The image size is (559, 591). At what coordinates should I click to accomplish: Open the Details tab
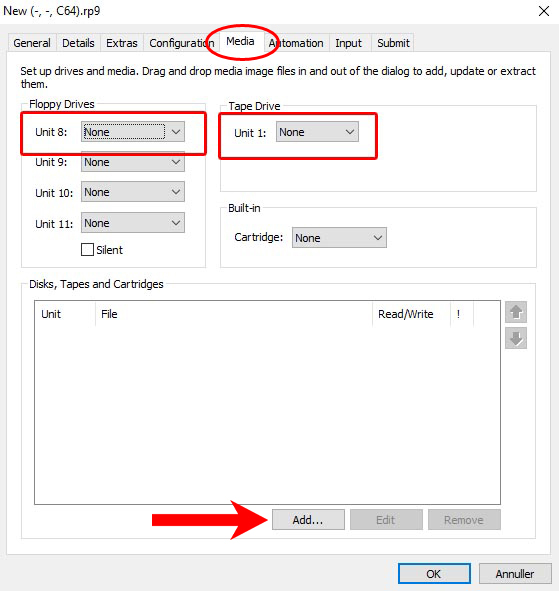tap(78, 43)
